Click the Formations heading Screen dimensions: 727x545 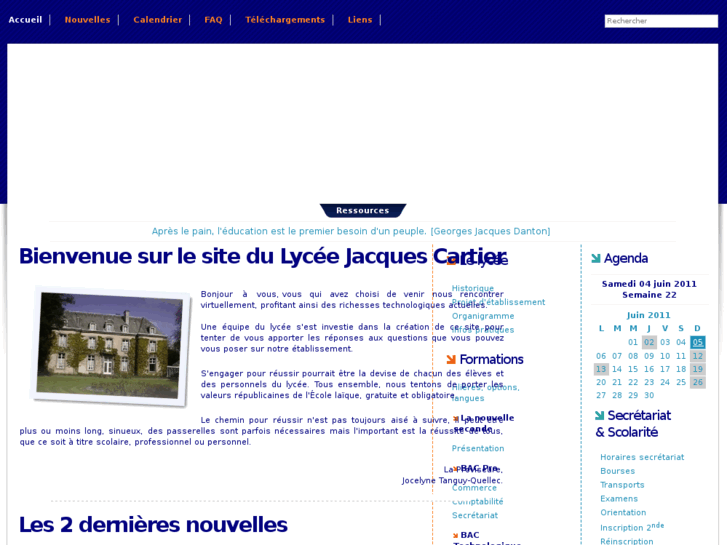491,359
